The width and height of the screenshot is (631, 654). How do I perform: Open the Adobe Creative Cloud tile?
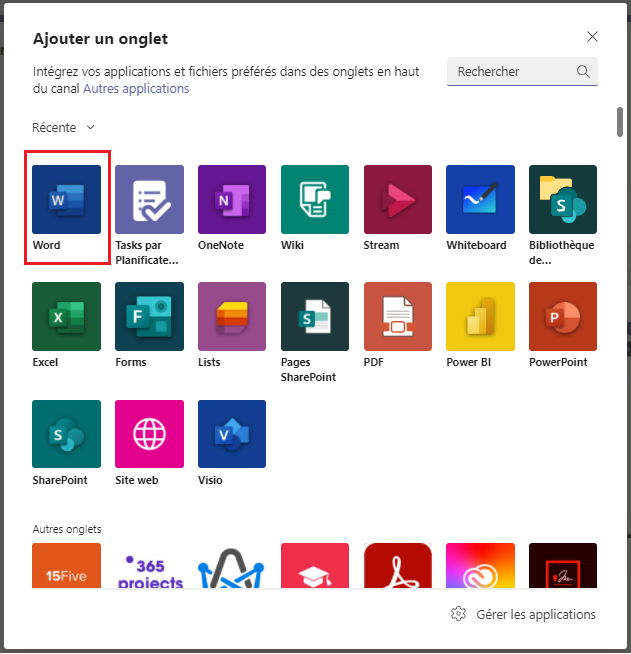(480, 566)
